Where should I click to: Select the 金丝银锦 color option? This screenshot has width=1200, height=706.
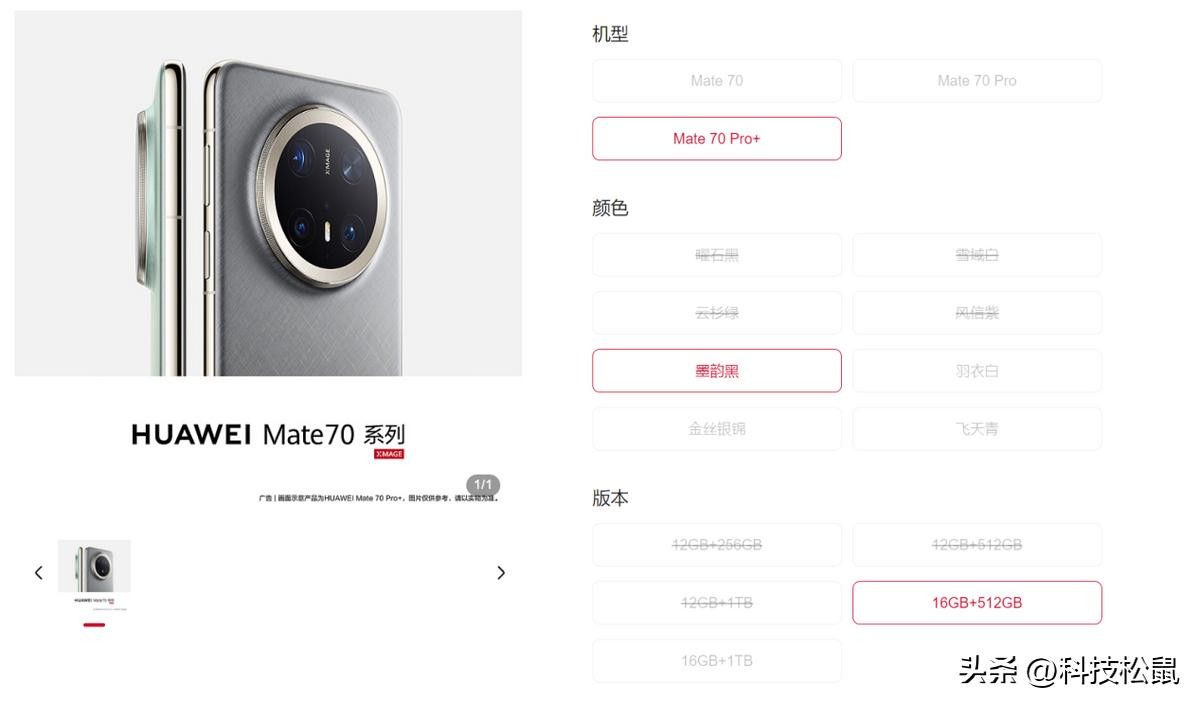[717, 429]
